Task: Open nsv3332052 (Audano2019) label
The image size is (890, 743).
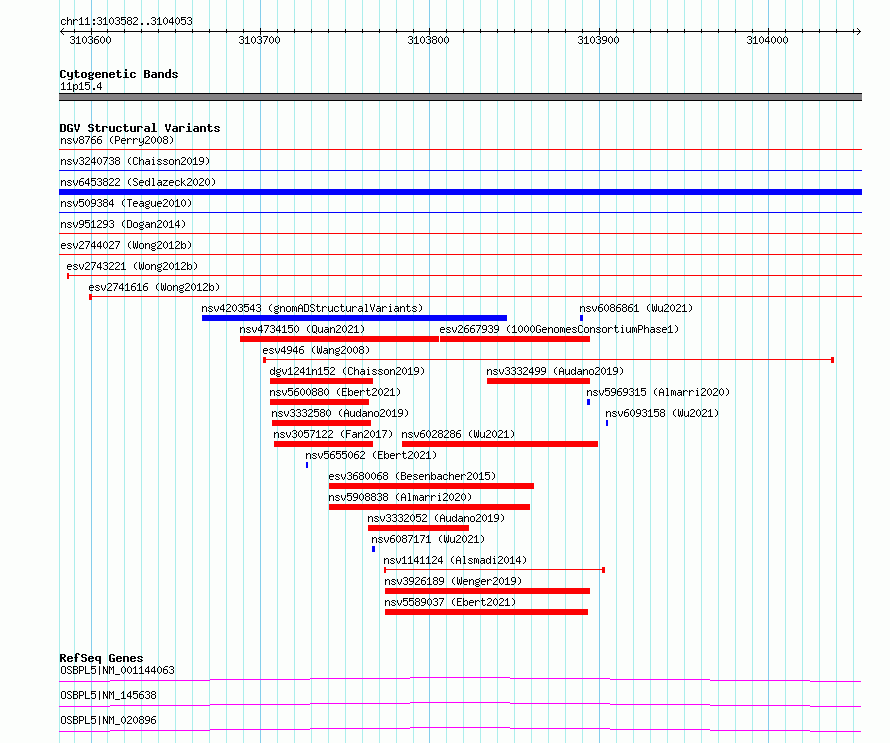Action: point(436,518)
